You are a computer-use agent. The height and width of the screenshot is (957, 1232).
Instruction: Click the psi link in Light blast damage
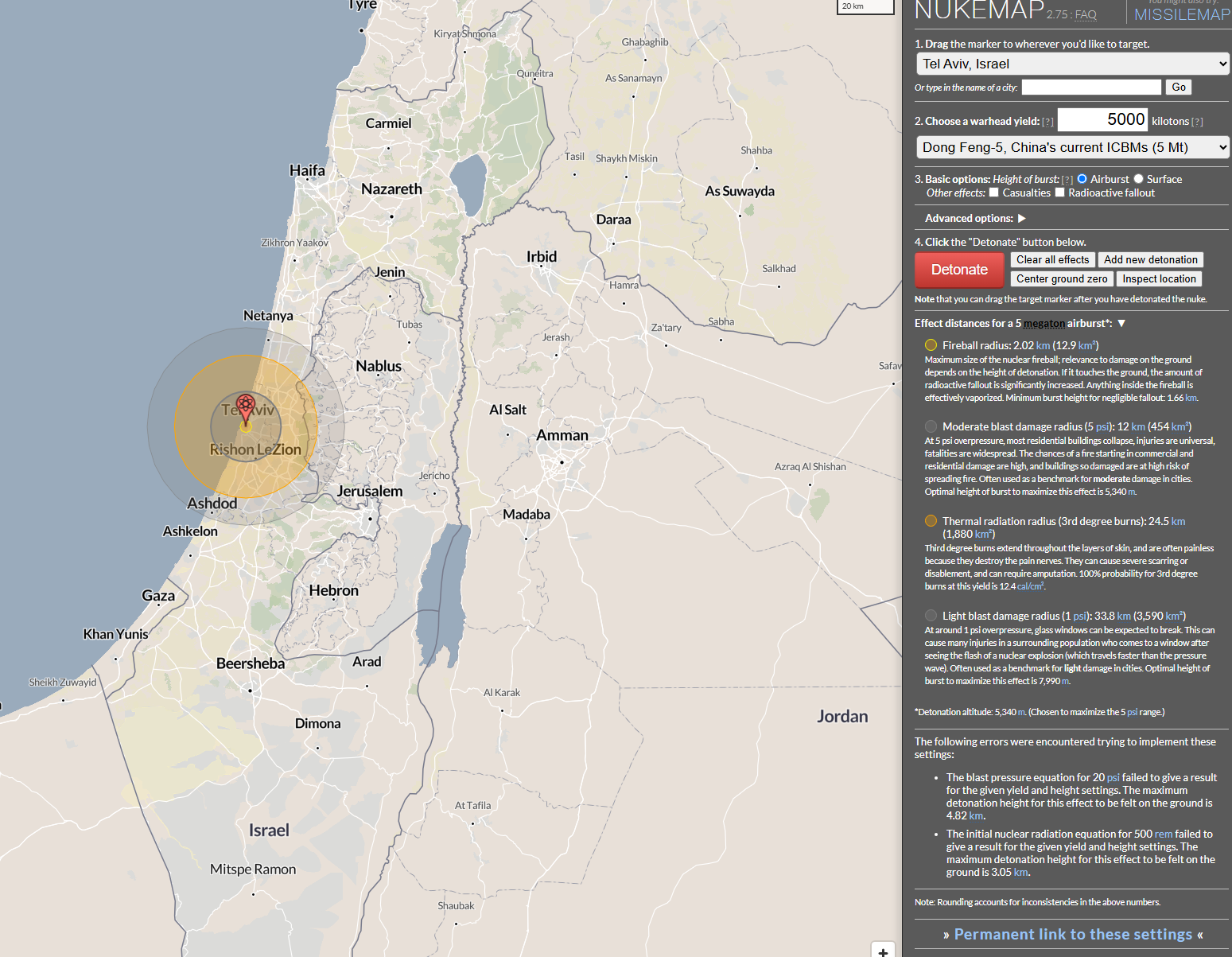[x=1080, y=616]
